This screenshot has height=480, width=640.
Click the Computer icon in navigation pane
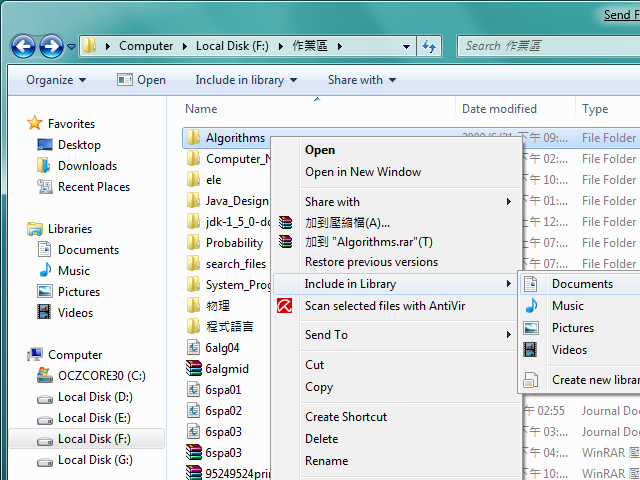pos(35,354)
